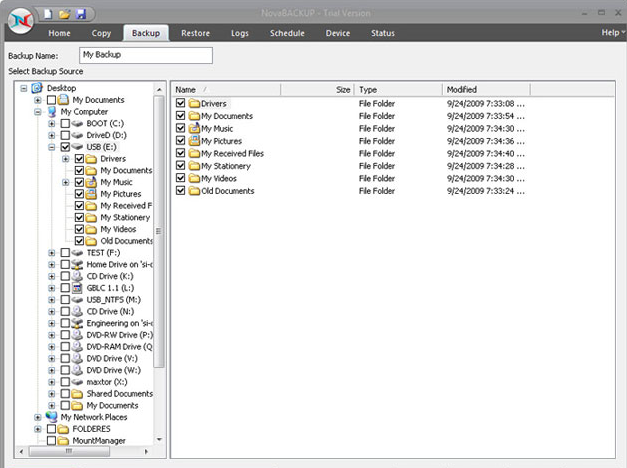Check the DVD Drive (V:) checkbox

[65, 358]
